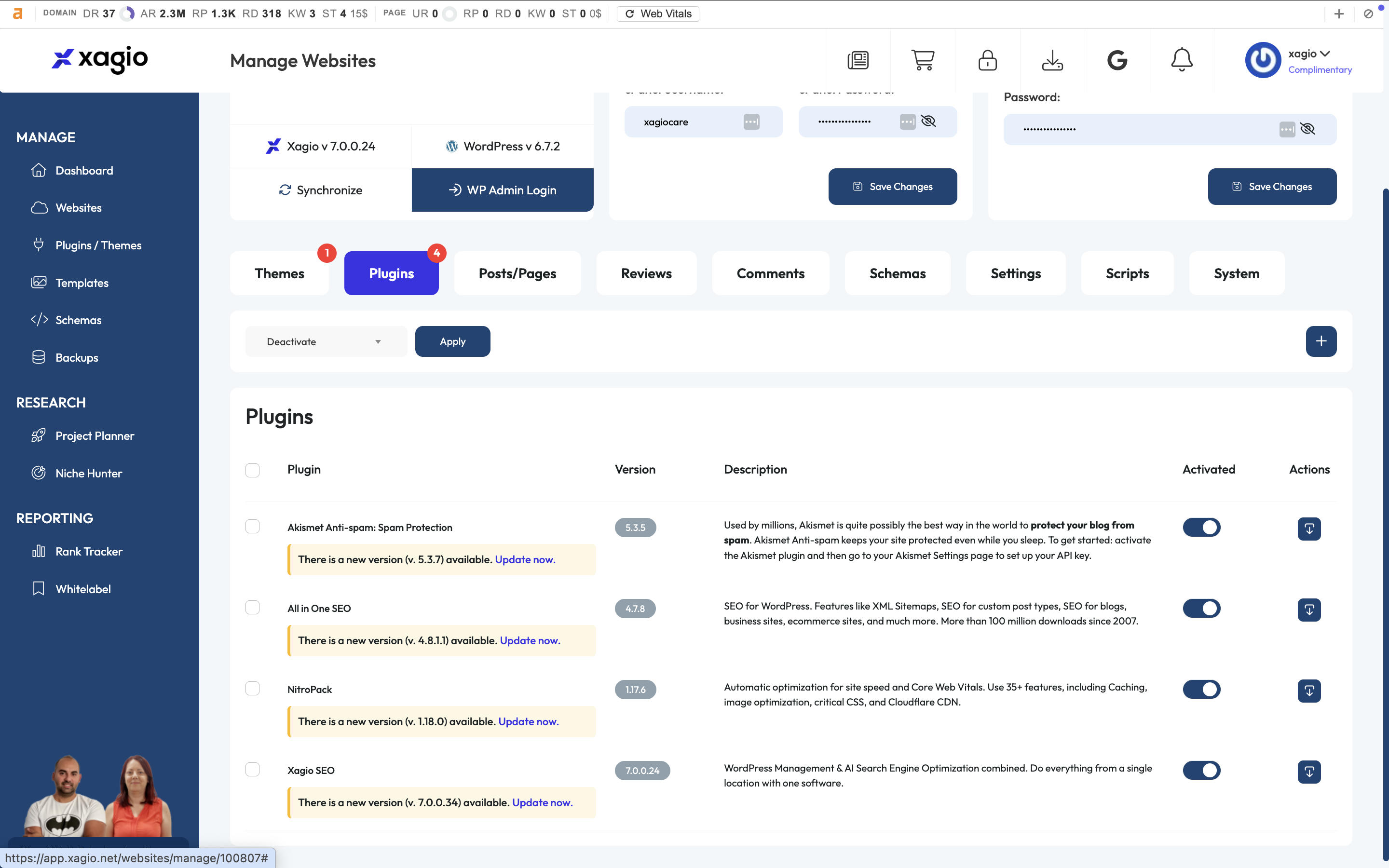Click Update now for NitroPack 1.18.0
This screenshot has width=1389, height=868.
click(x=528, y=721)
